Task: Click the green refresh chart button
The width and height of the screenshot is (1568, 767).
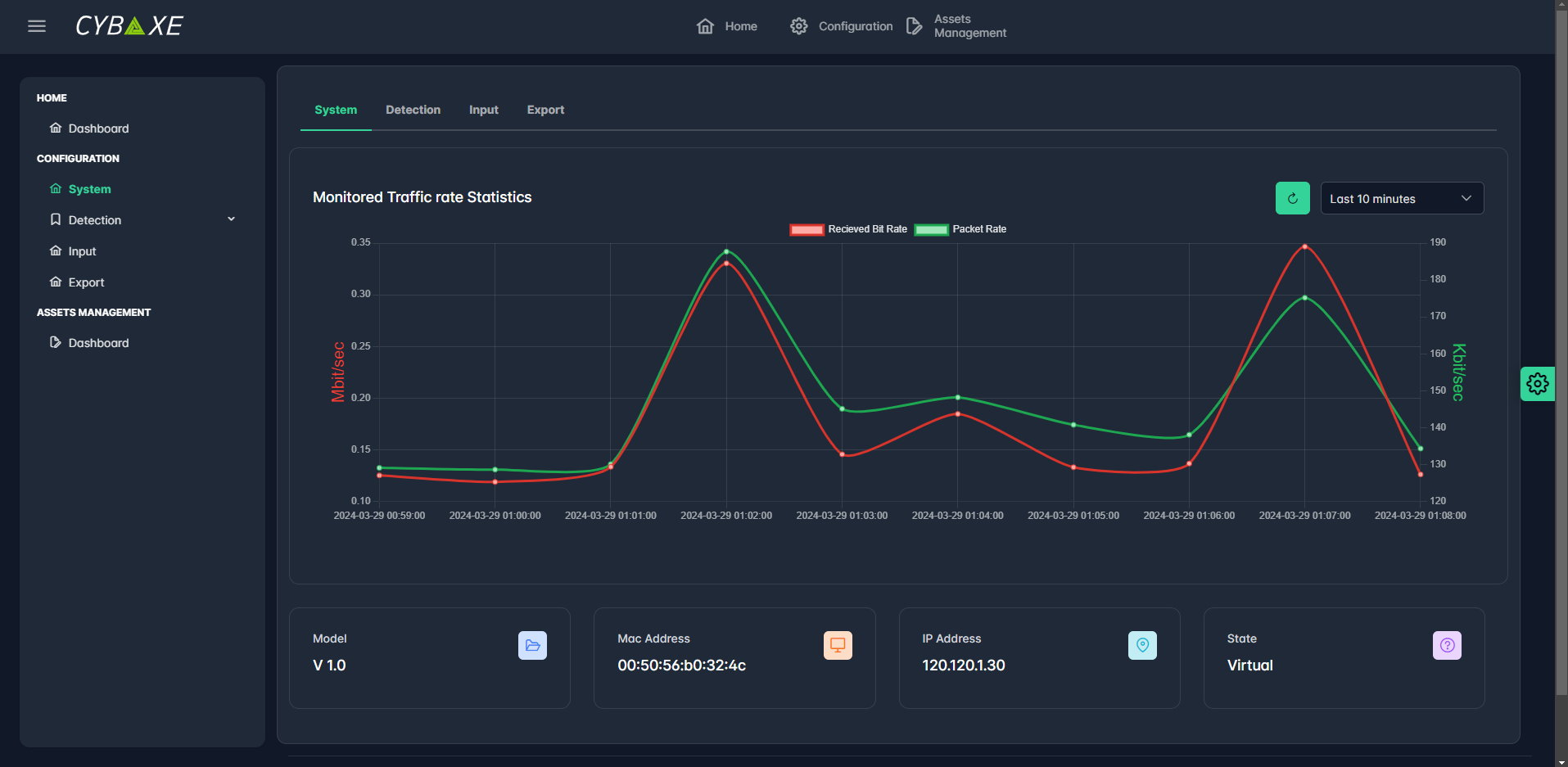Action: [1292, 198]
